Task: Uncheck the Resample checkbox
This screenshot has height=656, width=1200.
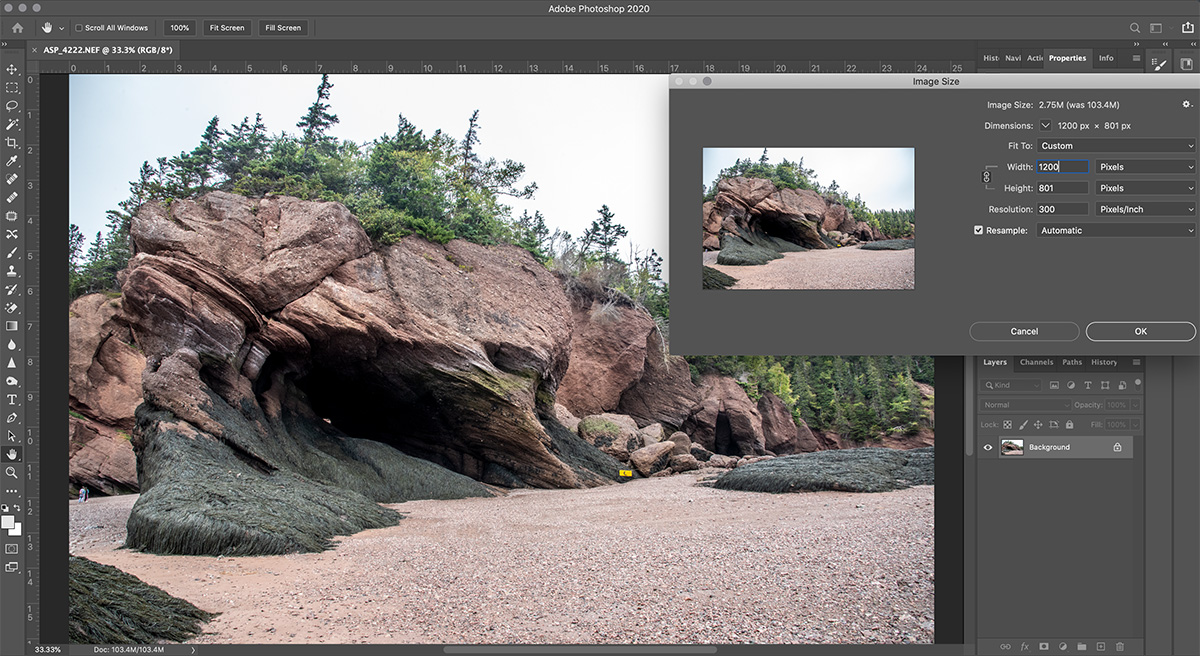Action: 979,230
